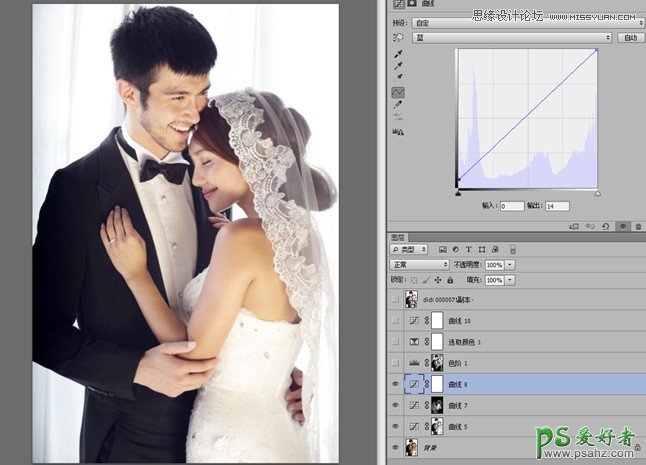The image size is (646, 465).
Task: Open the 正常 blend mode dropdown
Action: (x=419, y=265)
